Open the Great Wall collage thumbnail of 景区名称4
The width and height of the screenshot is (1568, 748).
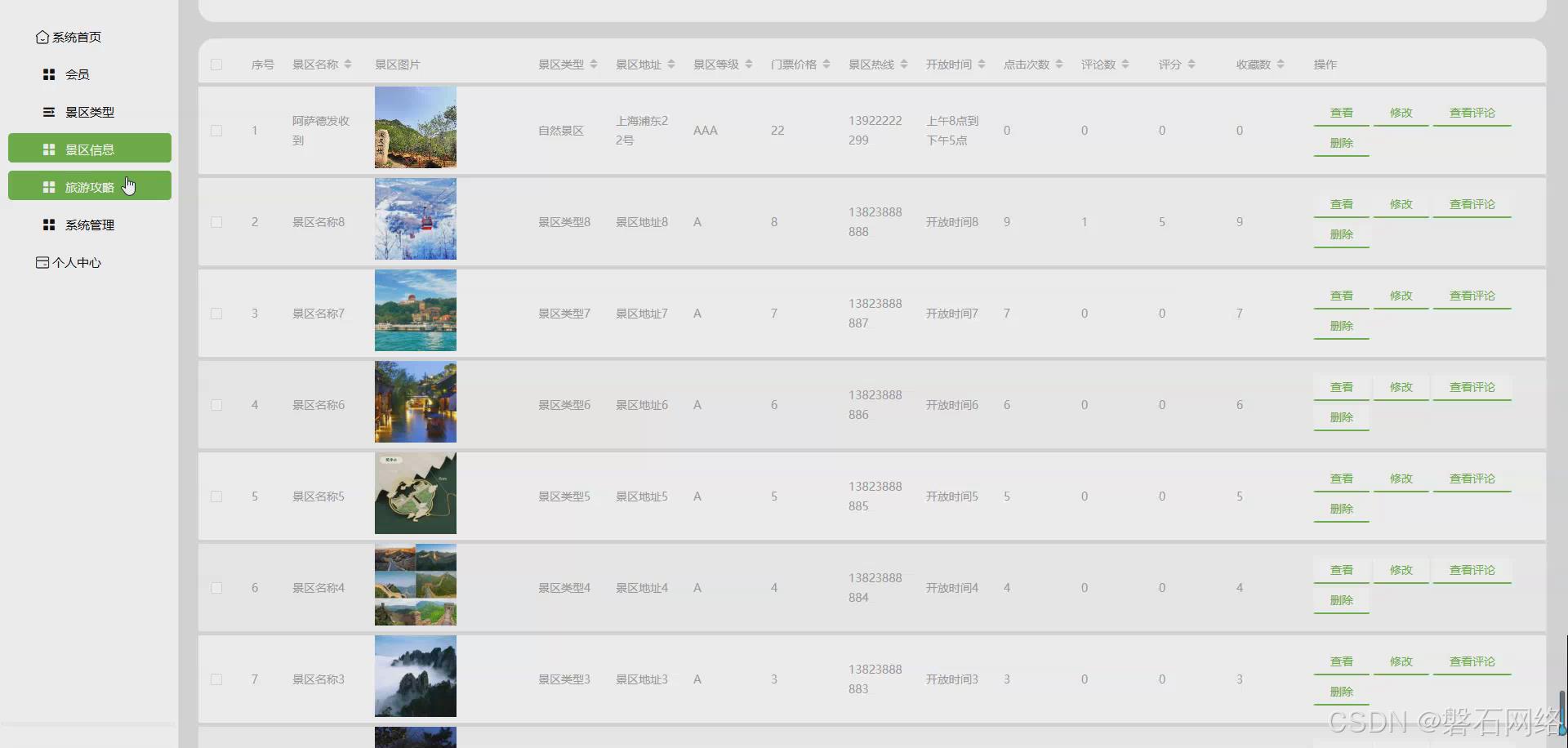416,585
